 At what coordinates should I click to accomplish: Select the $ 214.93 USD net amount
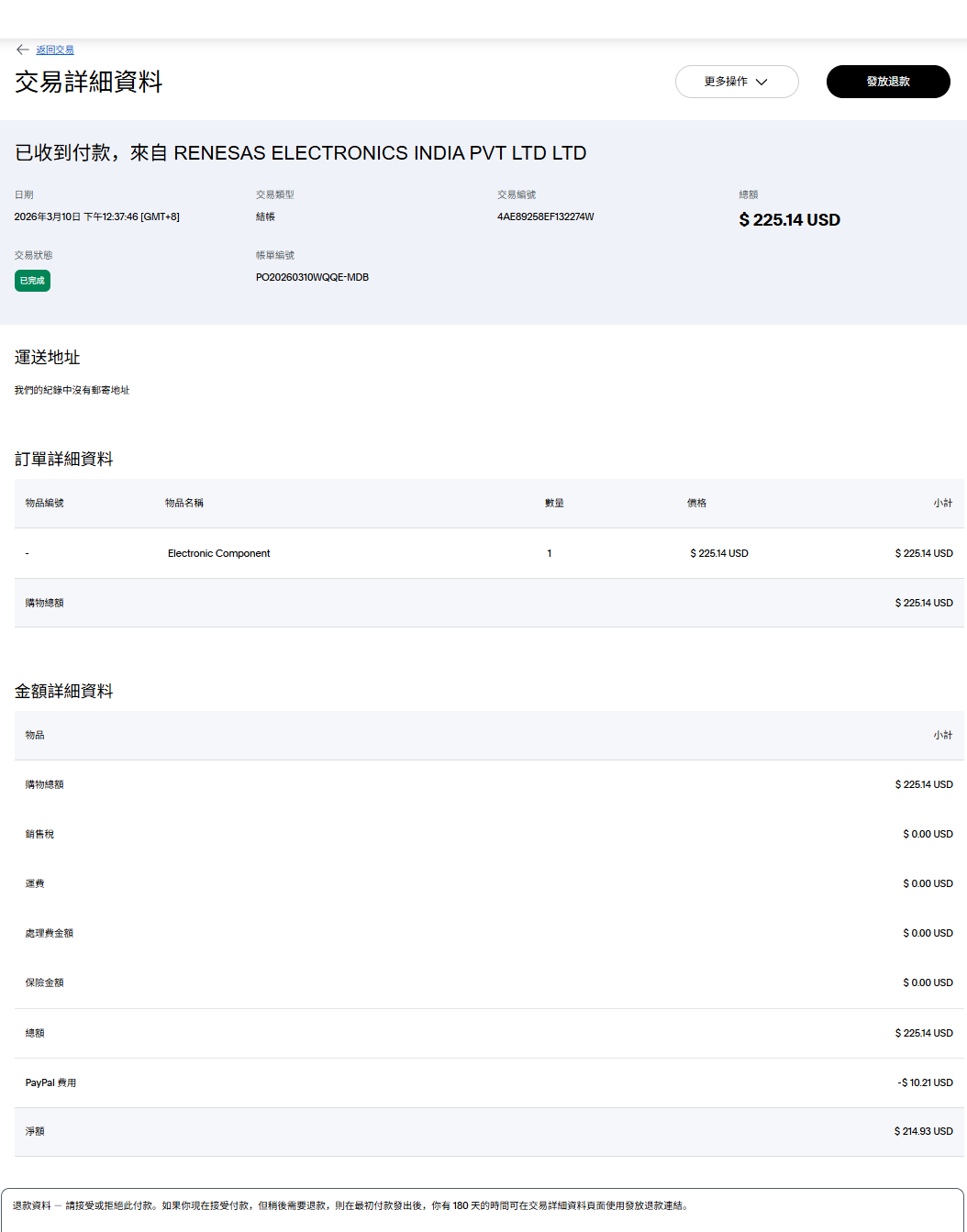coord(923,1131)
